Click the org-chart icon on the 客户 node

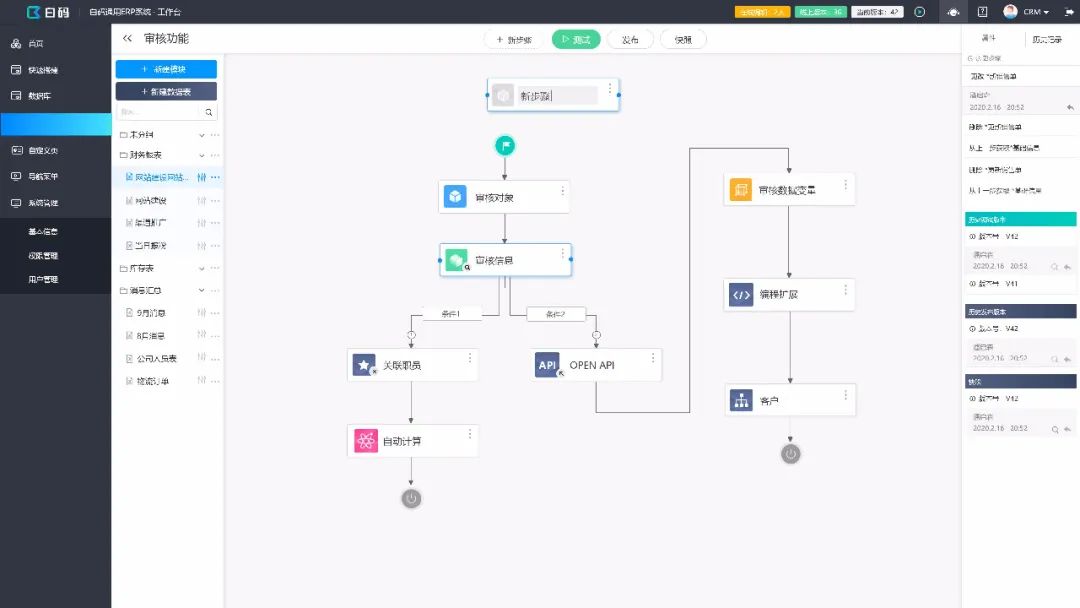pos(741,400)
